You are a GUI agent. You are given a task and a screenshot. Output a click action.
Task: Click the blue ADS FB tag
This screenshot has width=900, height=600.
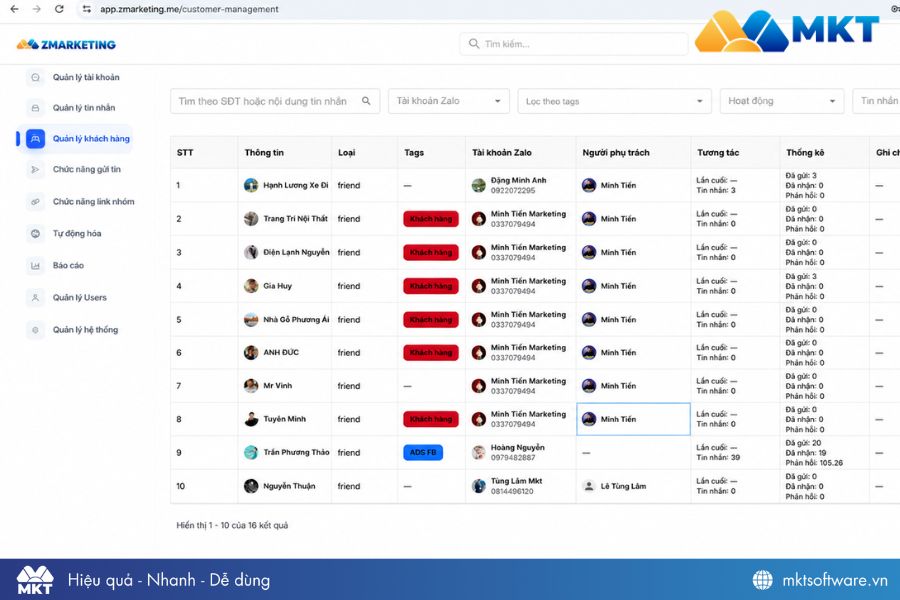pos(423,452)
